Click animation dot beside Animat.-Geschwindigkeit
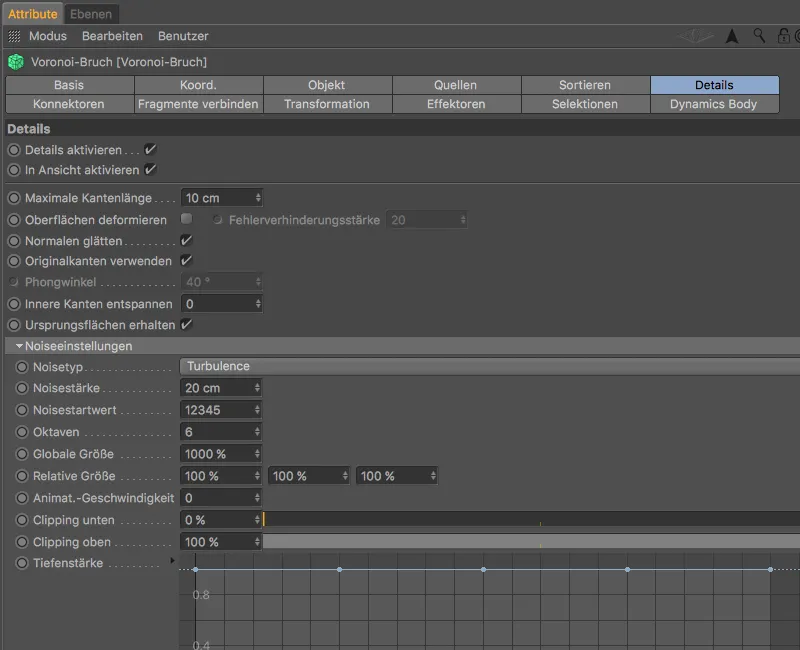Image resolution: width=800 pixels, height=650 pixels. point(22,498)
